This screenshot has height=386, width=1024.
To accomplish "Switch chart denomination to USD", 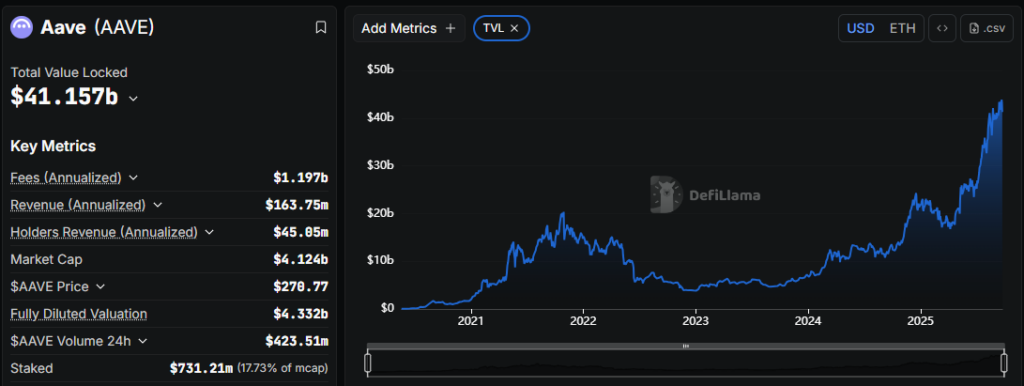I will pos(861,28).
